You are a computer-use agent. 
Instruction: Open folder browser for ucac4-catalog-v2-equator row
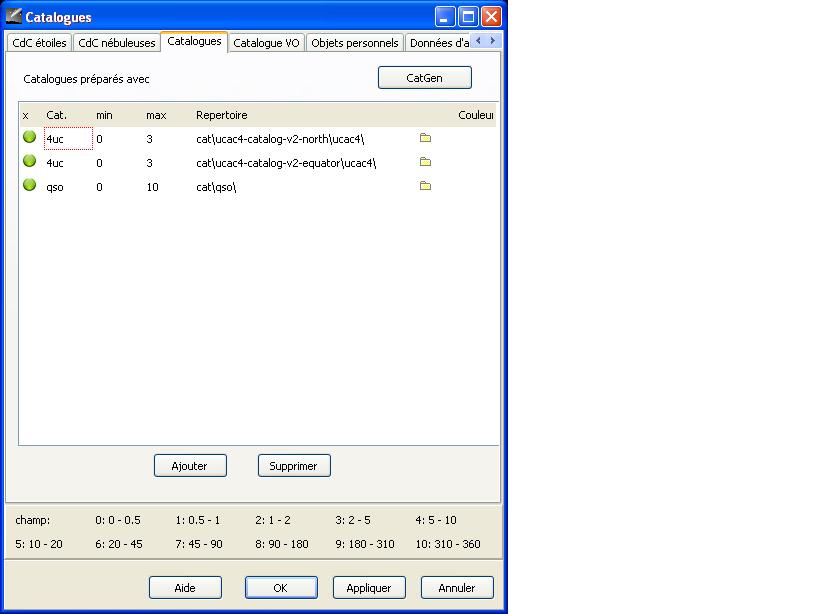click(x=425, y=162)
